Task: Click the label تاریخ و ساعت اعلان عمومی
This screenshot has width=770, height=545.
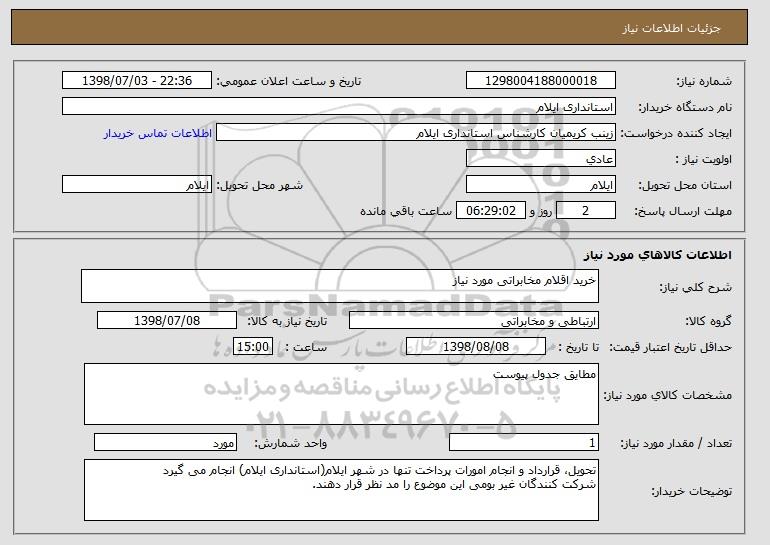Action: point(289,81)
